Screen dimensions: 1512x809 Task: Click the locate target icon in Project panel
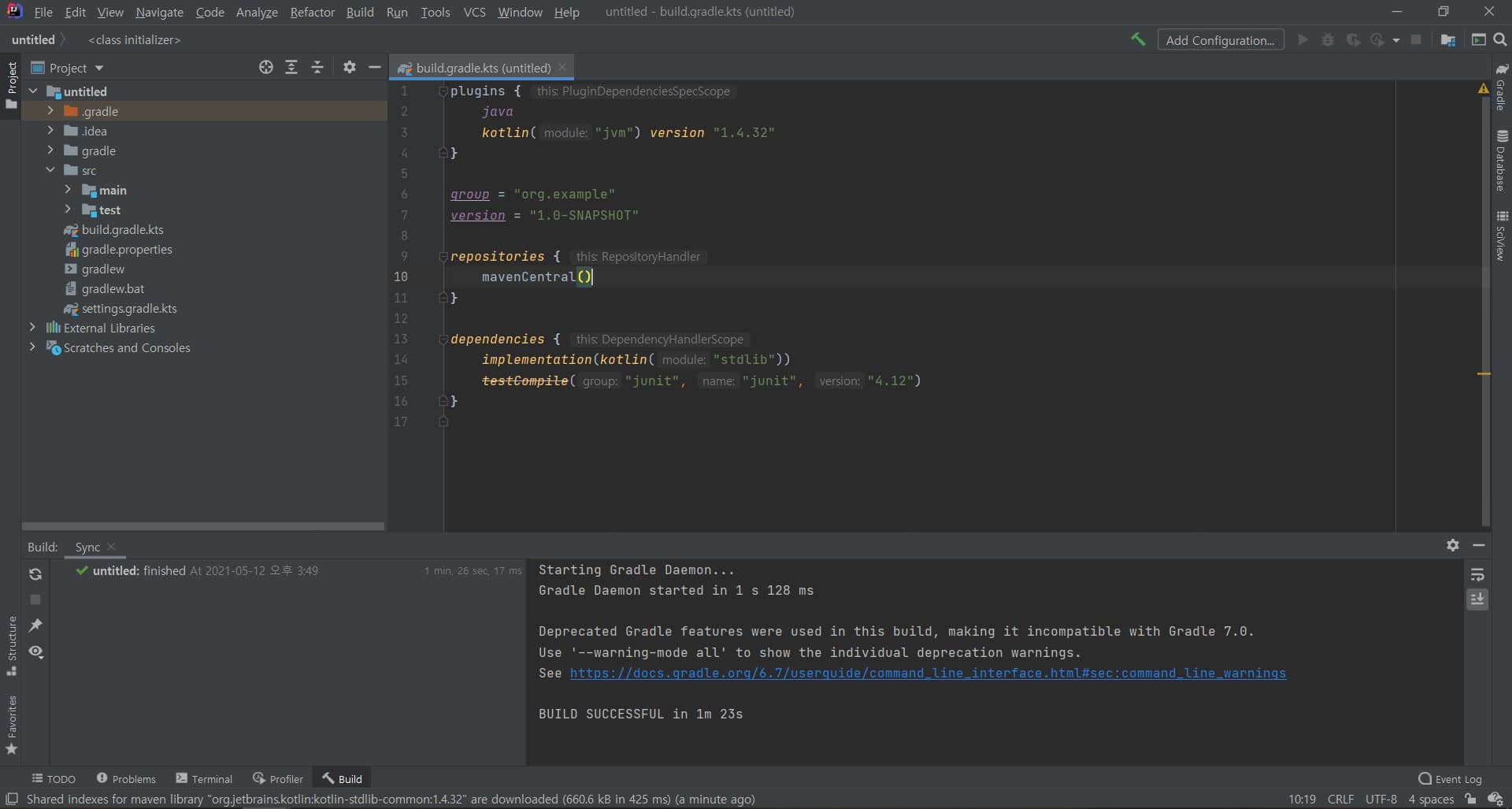click(x=266, y=68)
